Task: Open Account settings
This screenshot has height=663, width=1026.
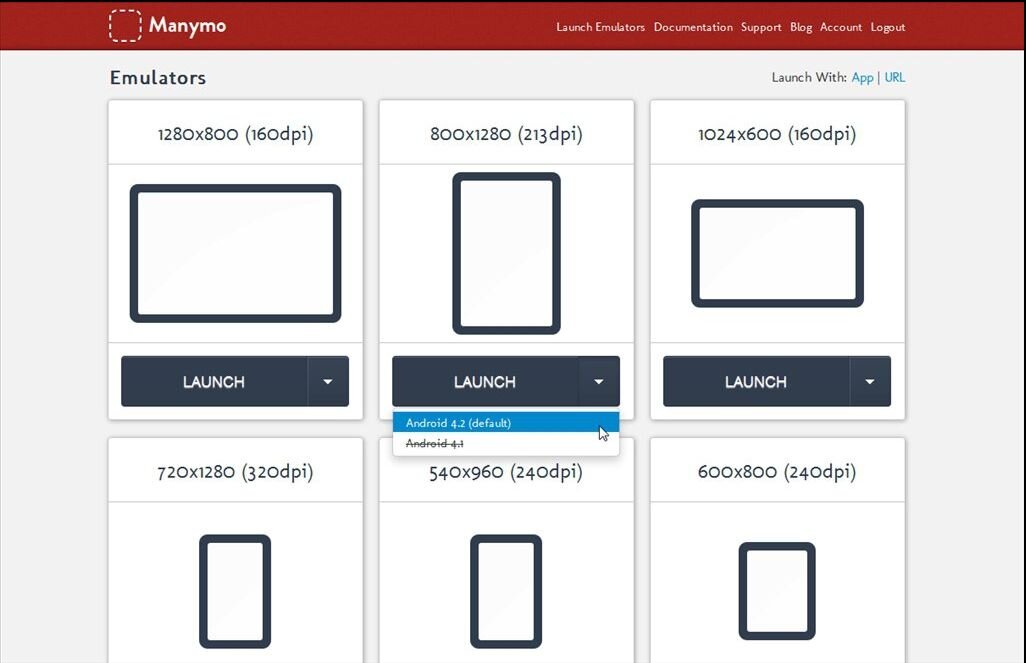Action: coord(841,27)
